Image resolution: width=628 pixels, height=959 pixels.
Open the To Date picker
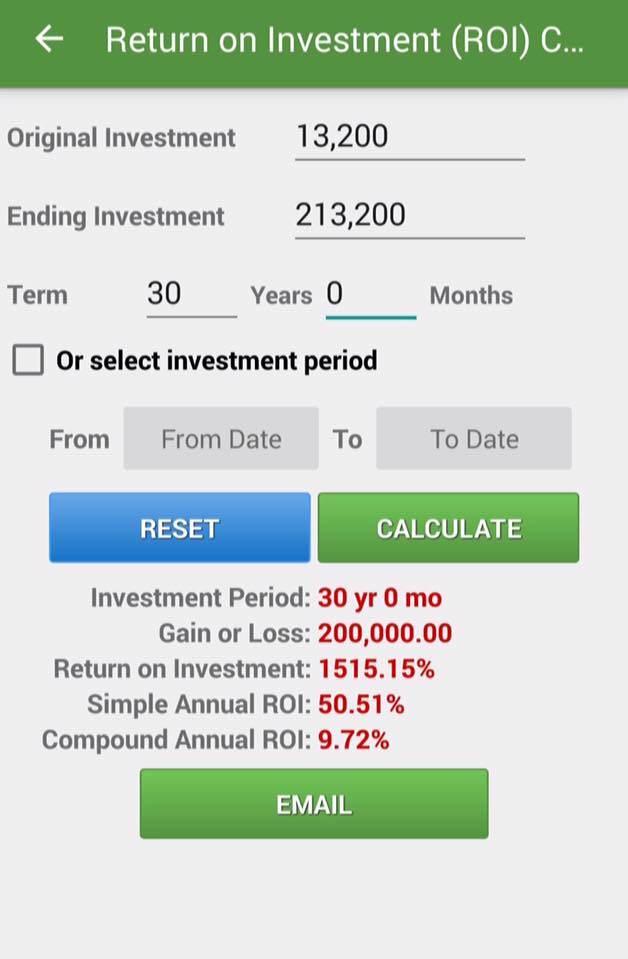pos(474,439)
